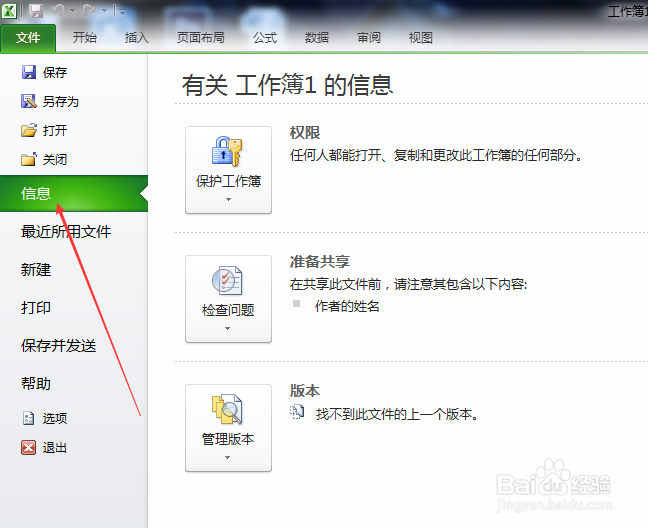Screen dimensions: 648x528
Task: Click the 另存为 icon in sidebar
Action: click(29, 101)
